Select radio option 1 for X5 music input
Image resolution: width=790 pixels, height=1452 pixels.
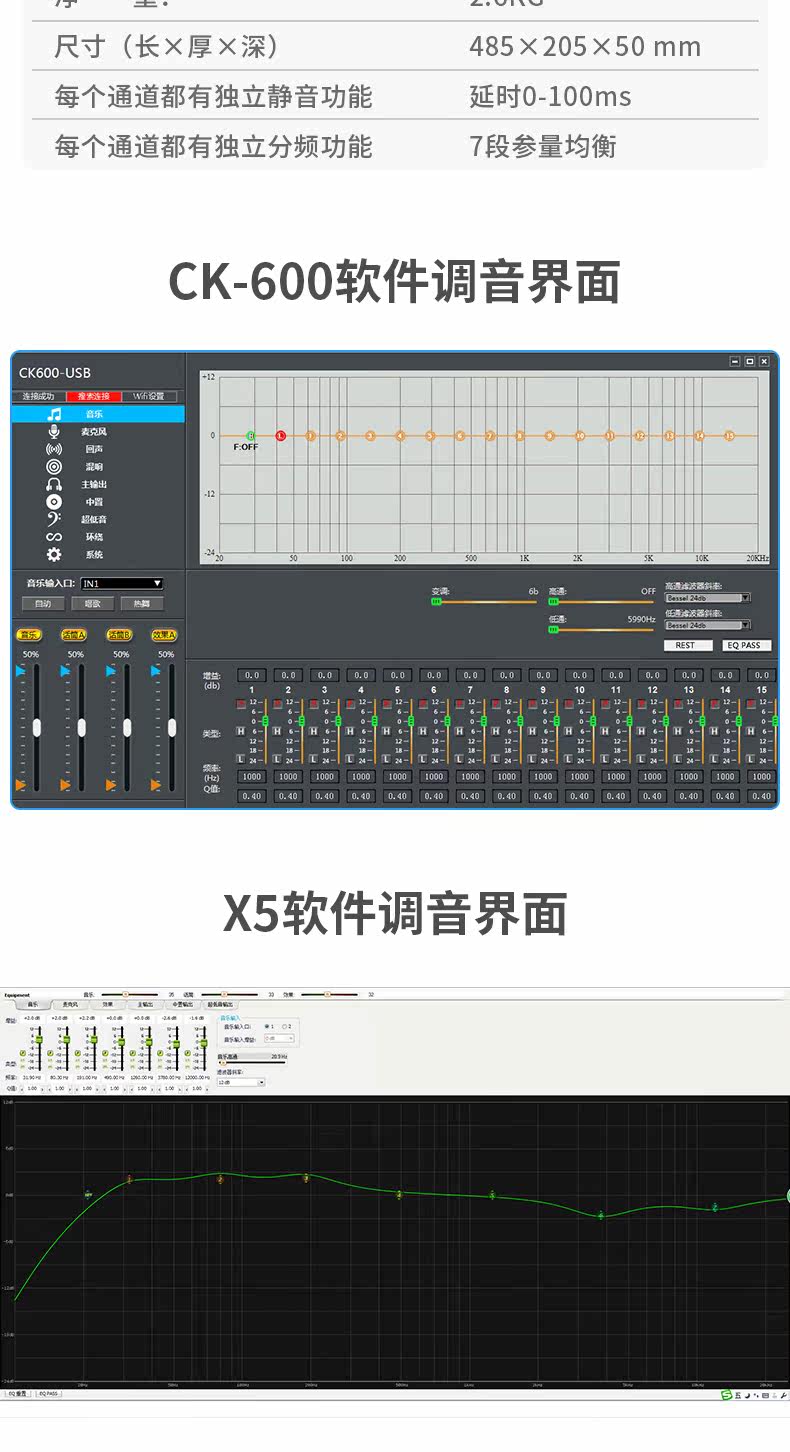click(267, 1026)
